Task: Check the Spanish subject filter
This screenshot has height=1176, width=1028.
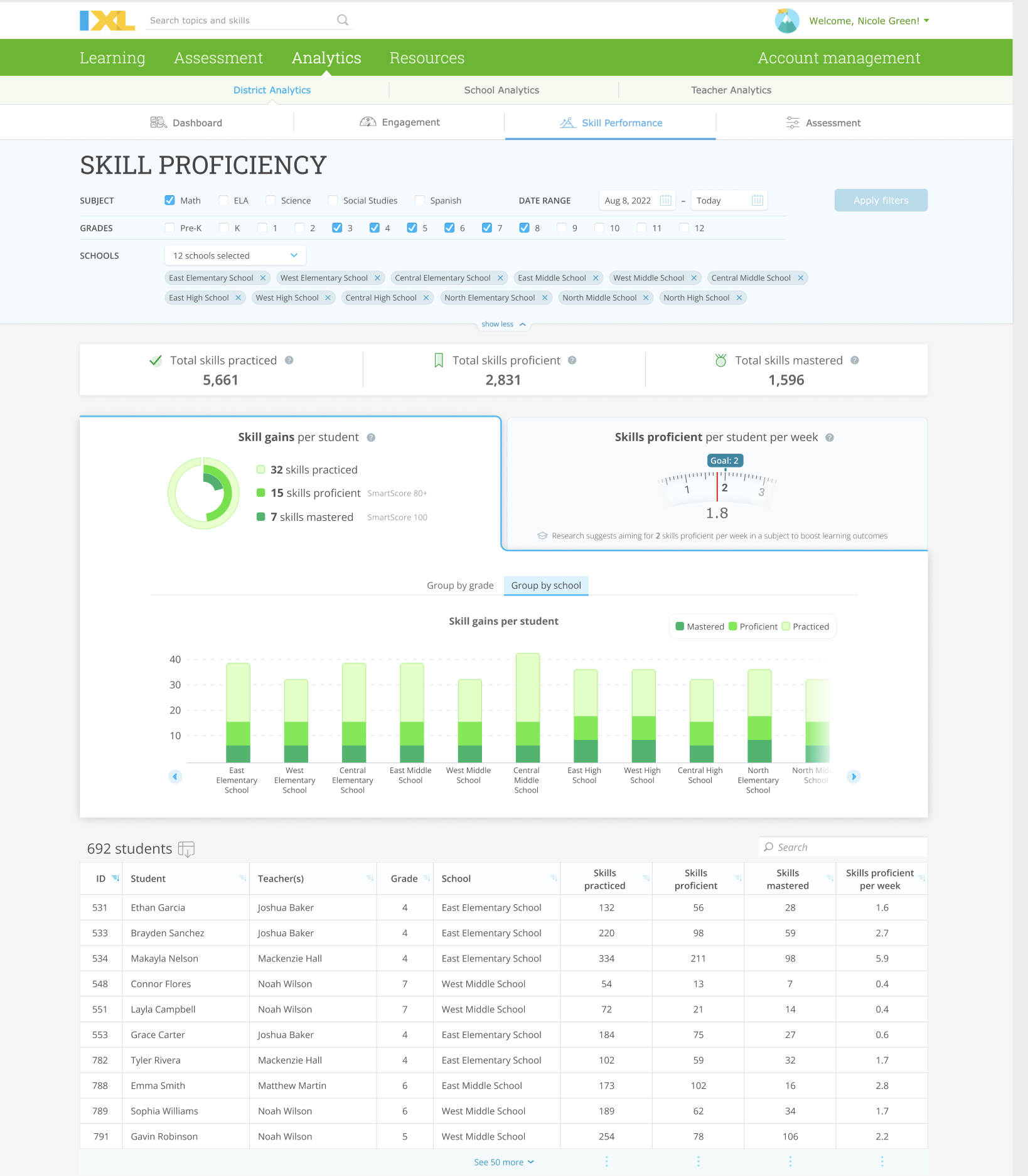Action: tap(419, 200)
